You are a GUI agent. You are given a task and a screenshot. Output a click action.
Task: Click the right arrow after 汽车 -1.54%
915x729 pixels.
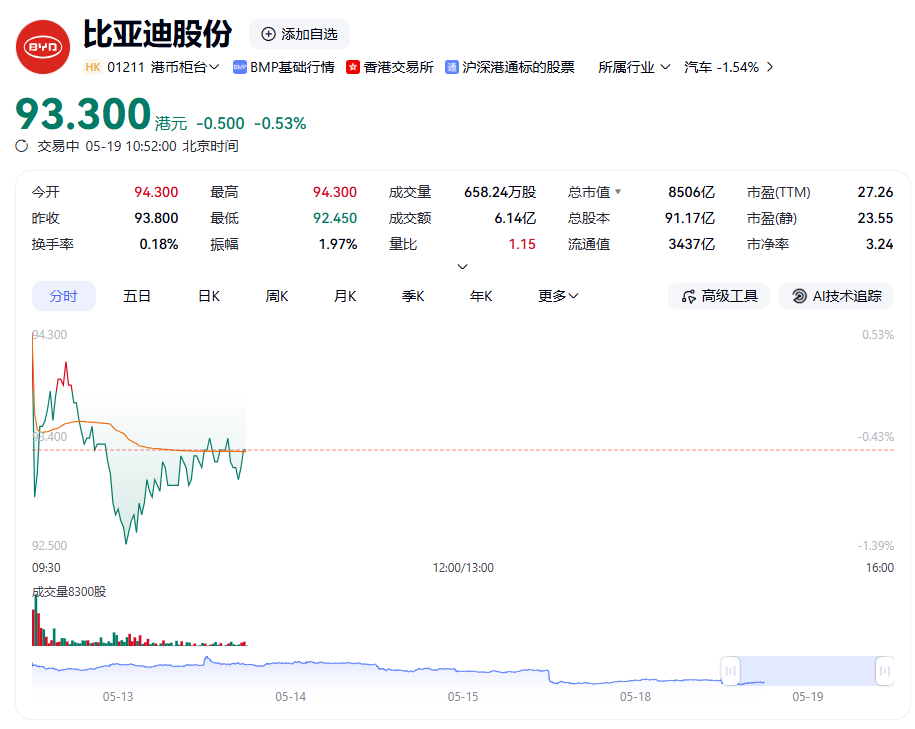(x=770, y=67)
